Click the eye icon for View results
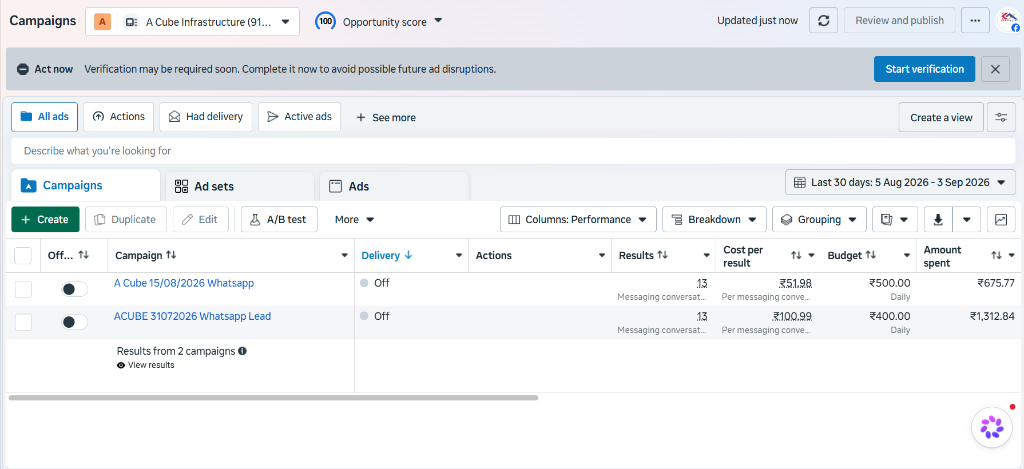The width and height of the screenshot is (1024, 469). click(121, 365)
